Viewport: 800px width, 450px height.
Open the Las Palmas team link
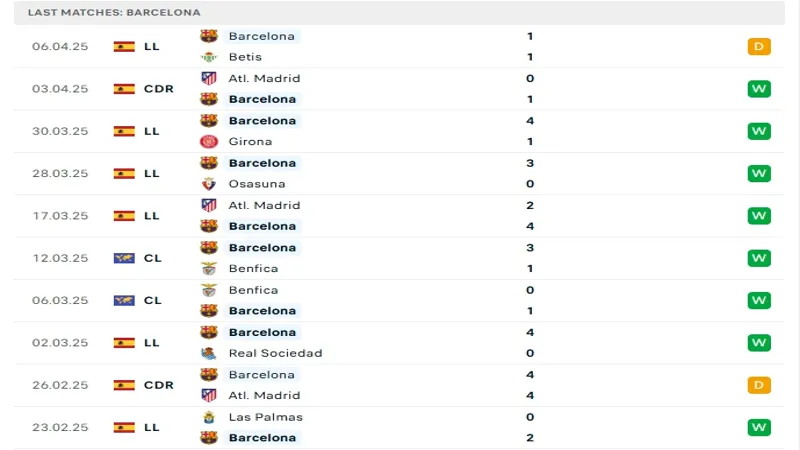[266, 417]
